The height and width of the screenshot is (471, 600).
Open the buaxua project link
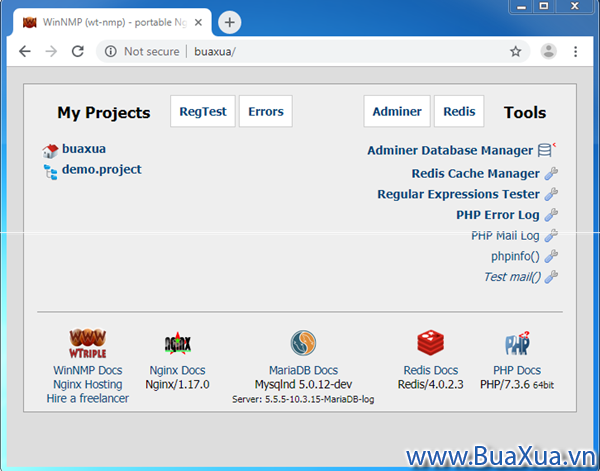tap(84, 148)
